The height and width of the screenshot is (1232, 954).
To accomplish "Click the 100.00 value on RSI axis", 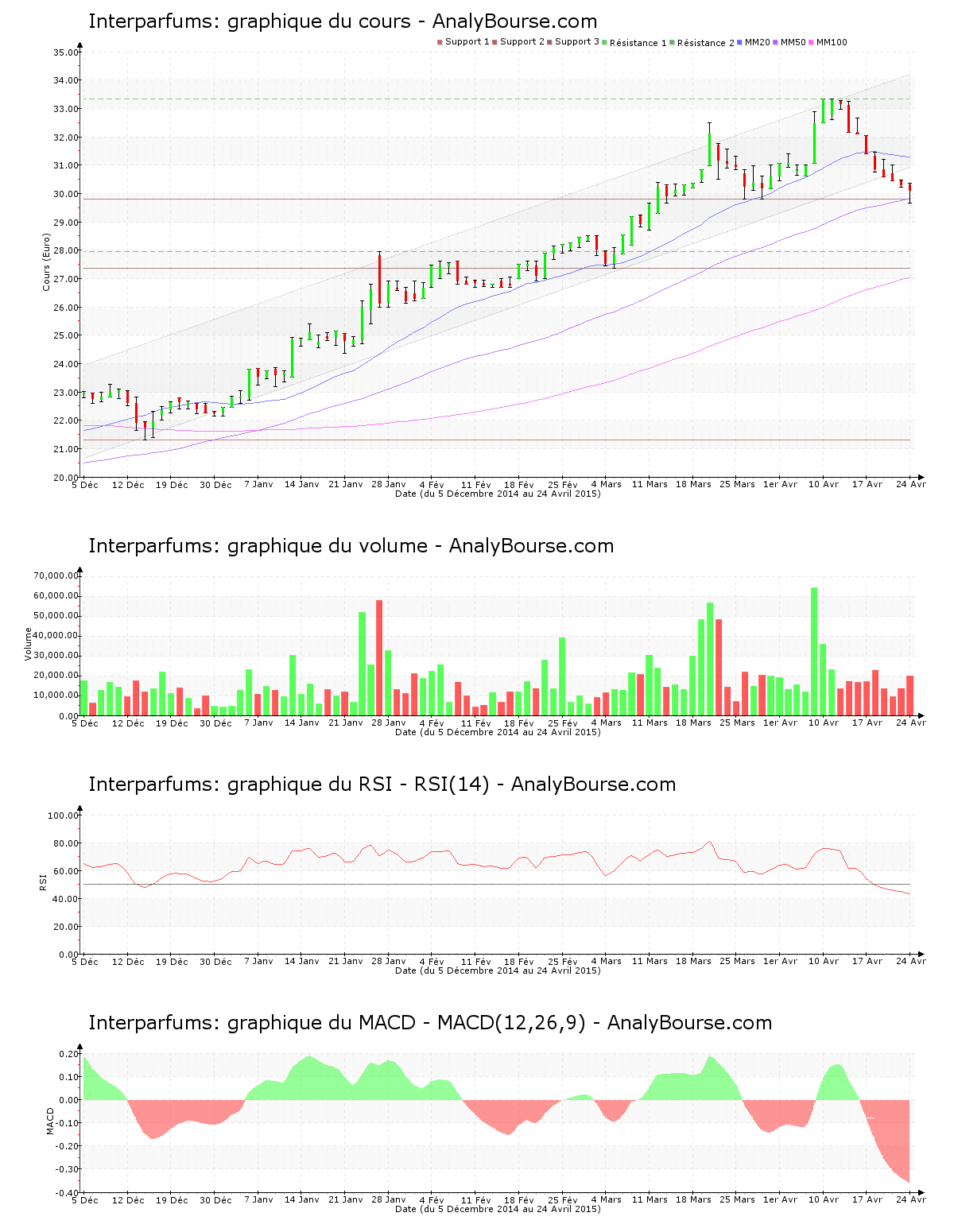I will 64,816.
